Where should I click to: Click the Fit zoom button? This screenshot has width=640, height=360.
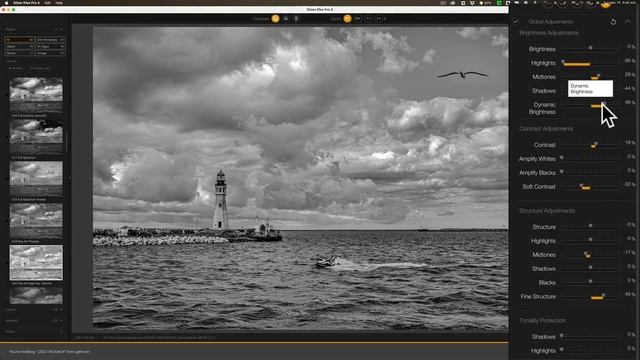click(358, 18)
